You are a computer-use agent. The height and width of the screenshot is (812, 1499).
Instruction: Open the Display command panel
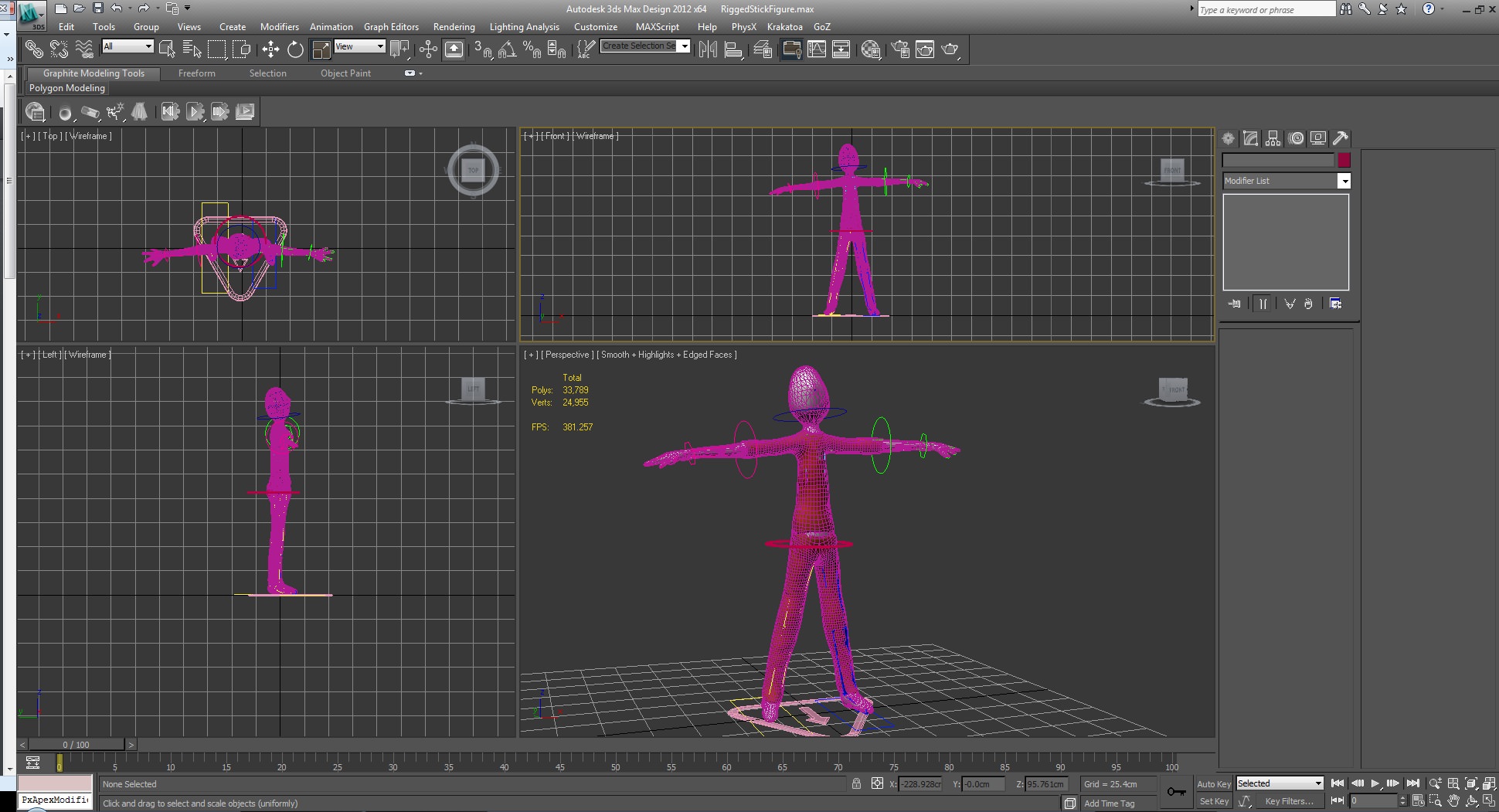pyautogui.click(x=1318, y=138)
